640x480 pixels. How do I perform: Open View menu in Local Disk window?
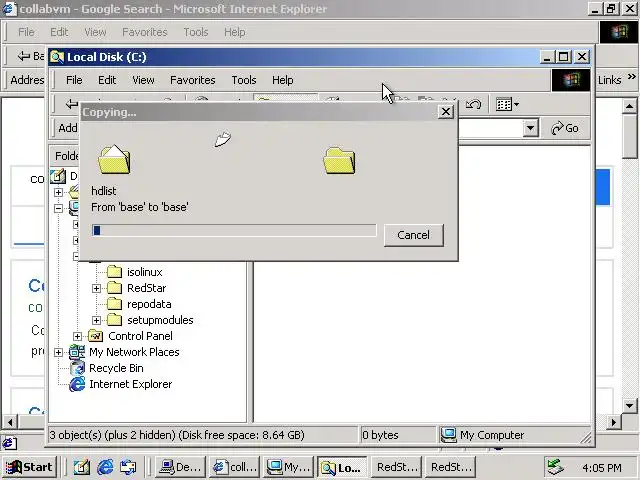coord(143,80)
